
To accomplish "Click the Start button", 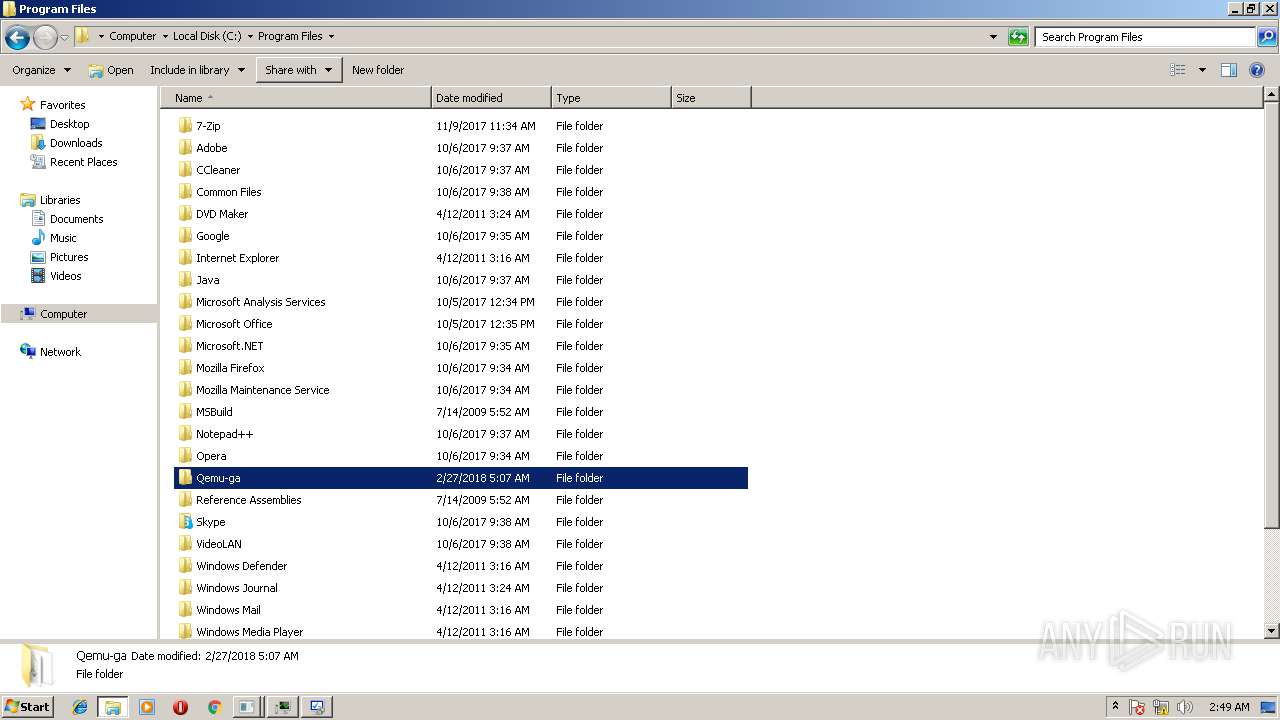I will click(27, 707).
